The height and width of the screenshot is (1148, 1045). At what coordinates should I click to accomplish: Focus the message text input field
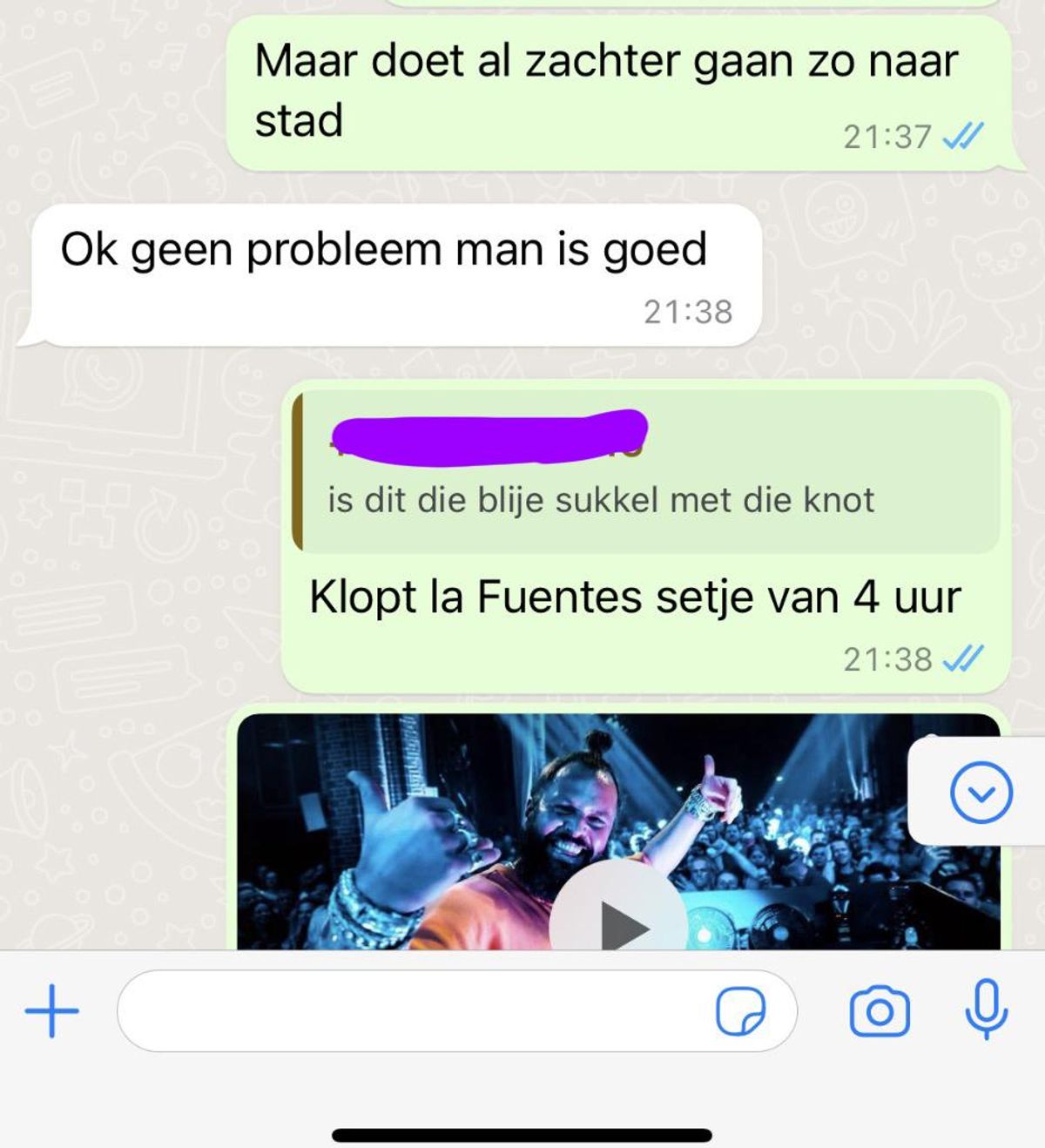(457, 1011)
